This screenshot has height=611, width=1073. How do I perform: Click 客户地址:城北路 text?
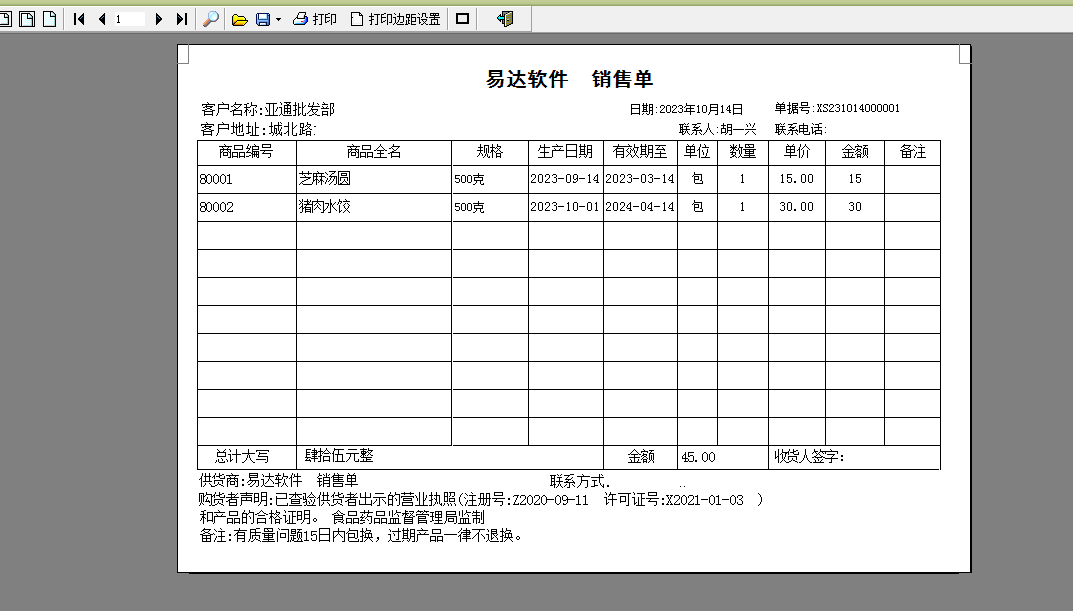[258, 129]
